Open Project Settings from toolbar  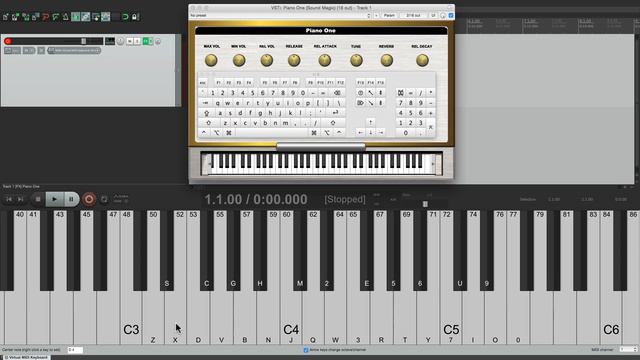pyautogui.click(x=36, y=17)
